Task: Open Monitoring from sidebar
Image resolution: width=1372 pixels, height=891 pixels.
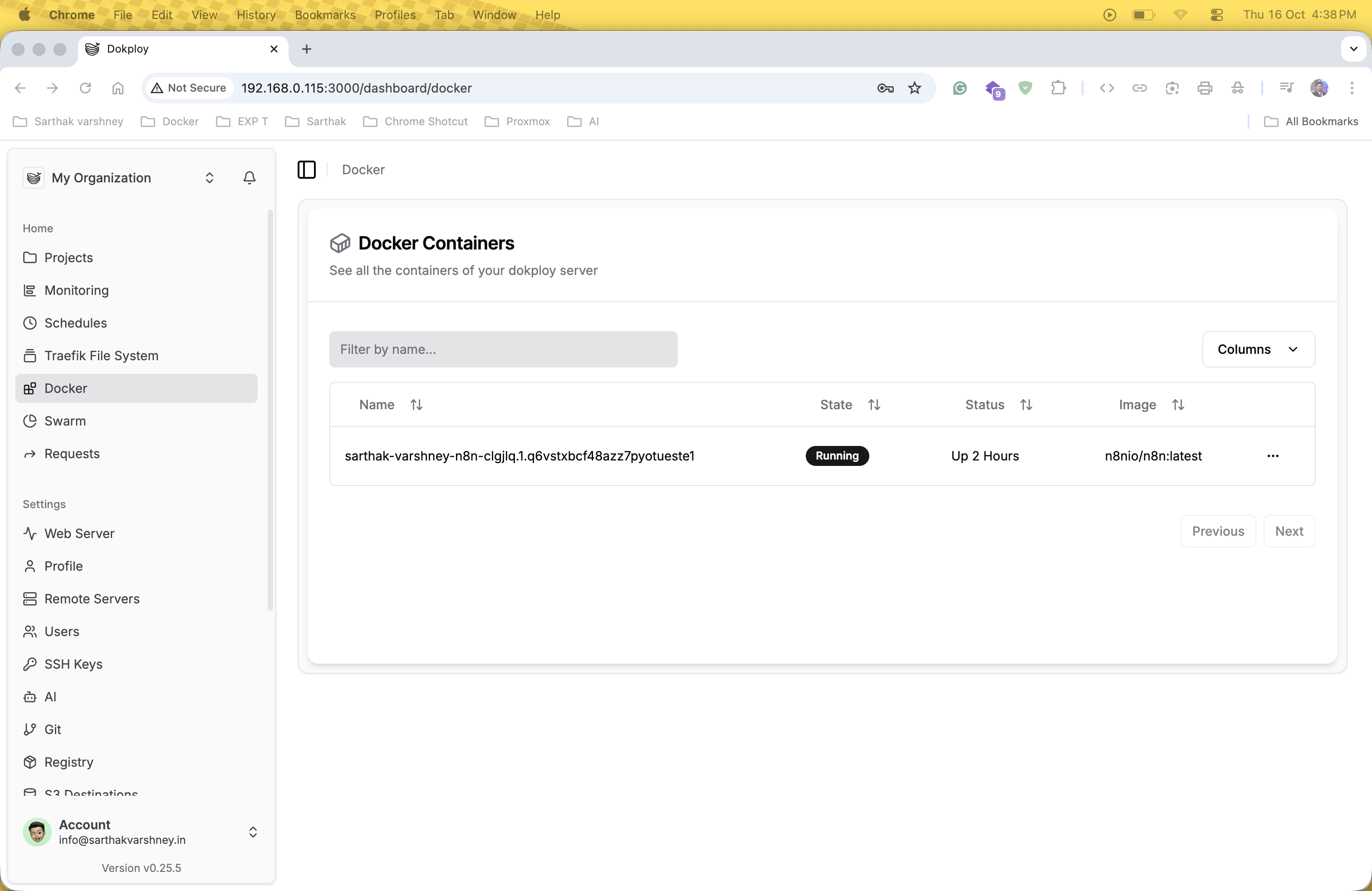Action: tap(76, 290)
